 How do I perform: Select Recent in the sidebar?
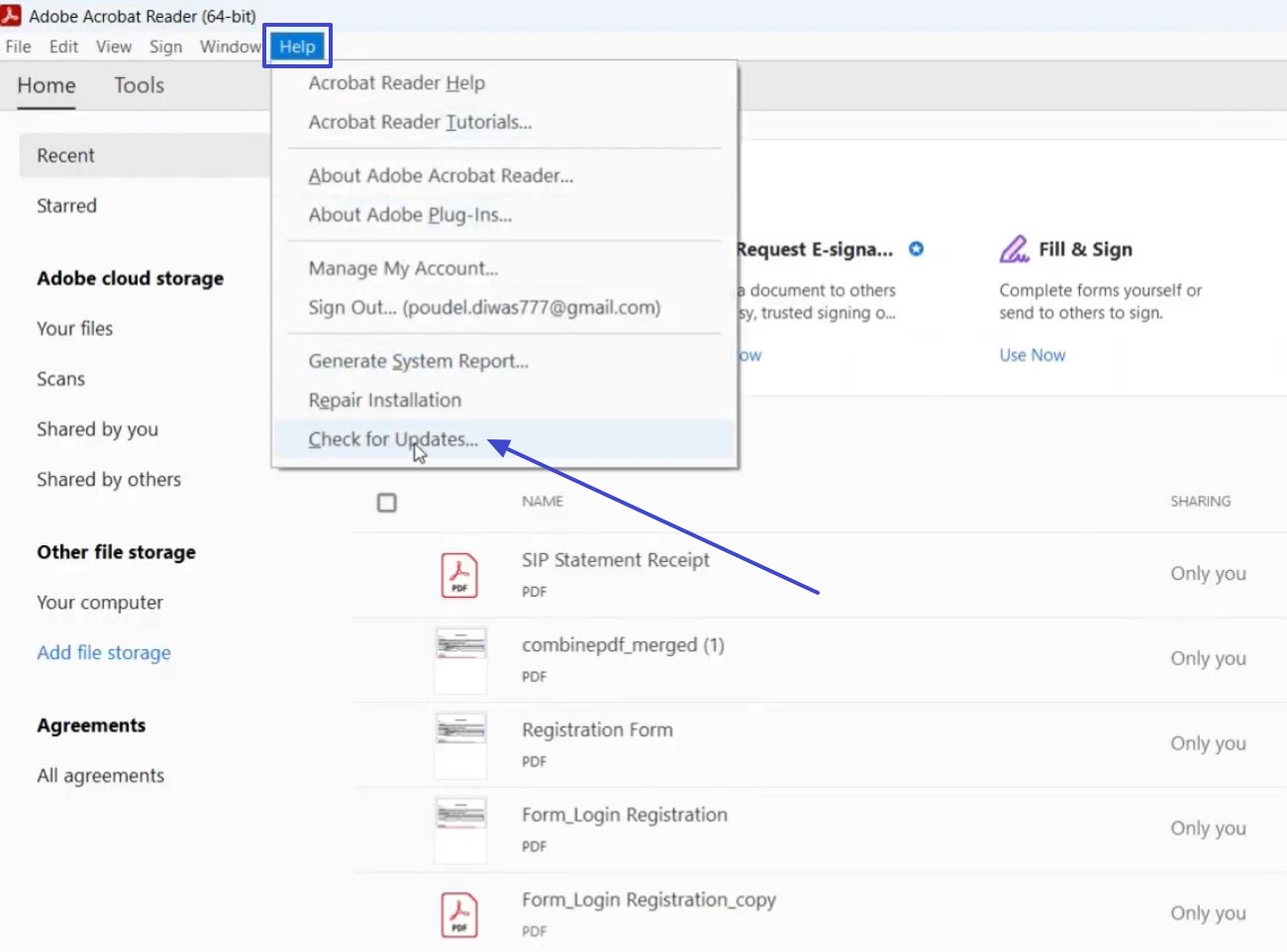click(145, 155)
